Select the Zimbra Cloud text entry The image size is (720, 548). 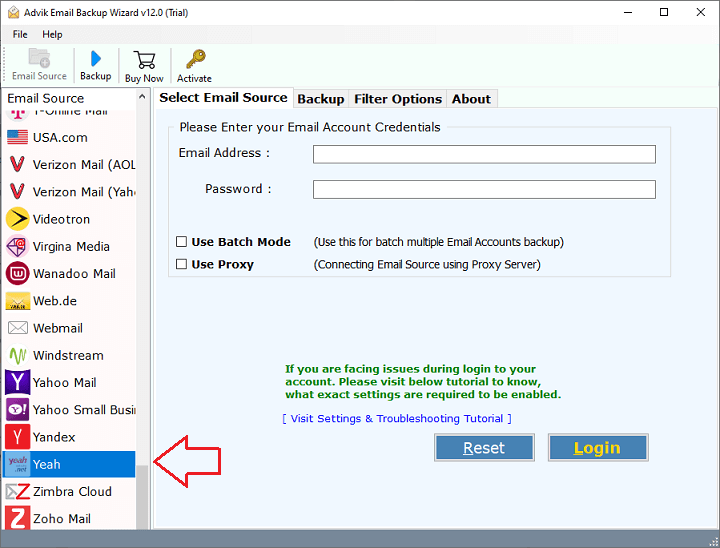(73, 492)
